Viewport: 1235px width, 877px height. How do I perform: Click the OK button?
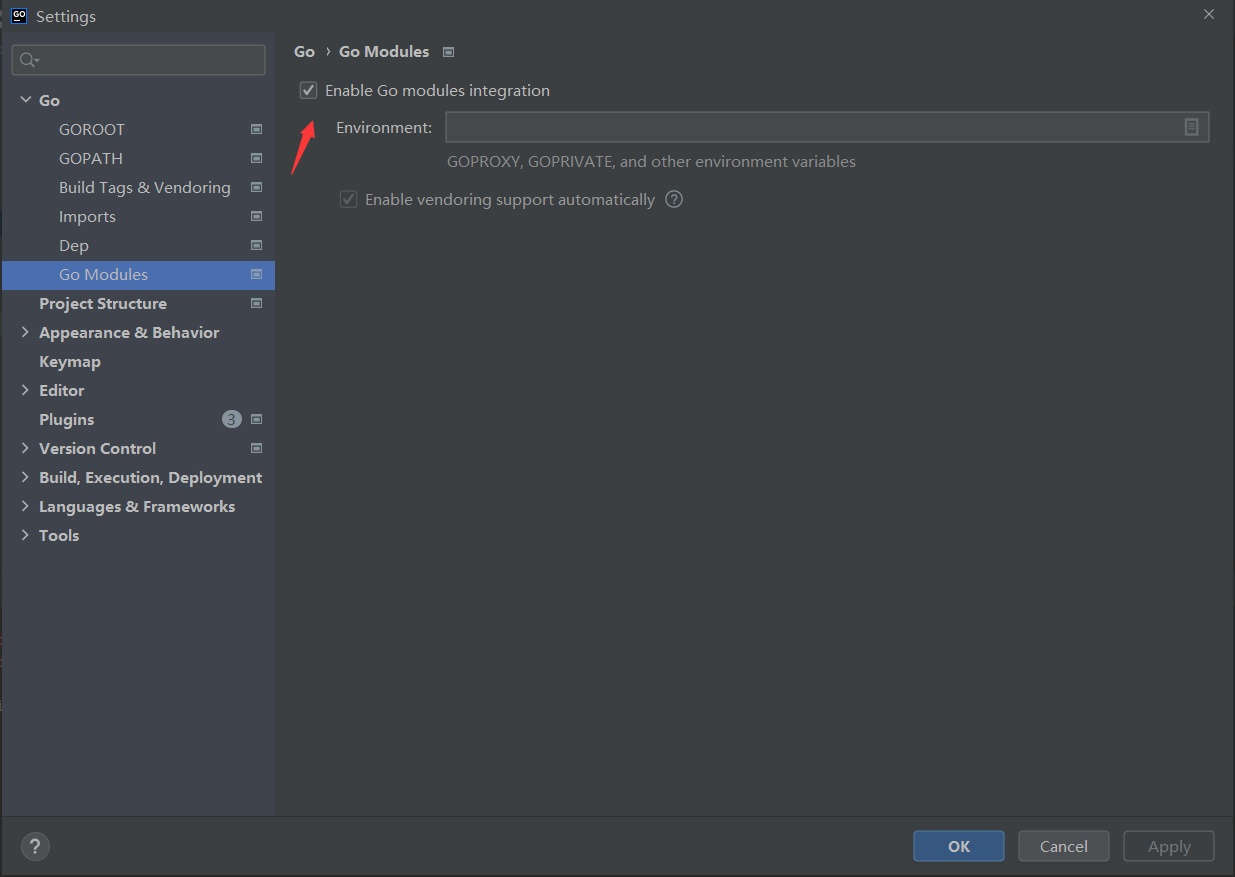tap(959, 846)
